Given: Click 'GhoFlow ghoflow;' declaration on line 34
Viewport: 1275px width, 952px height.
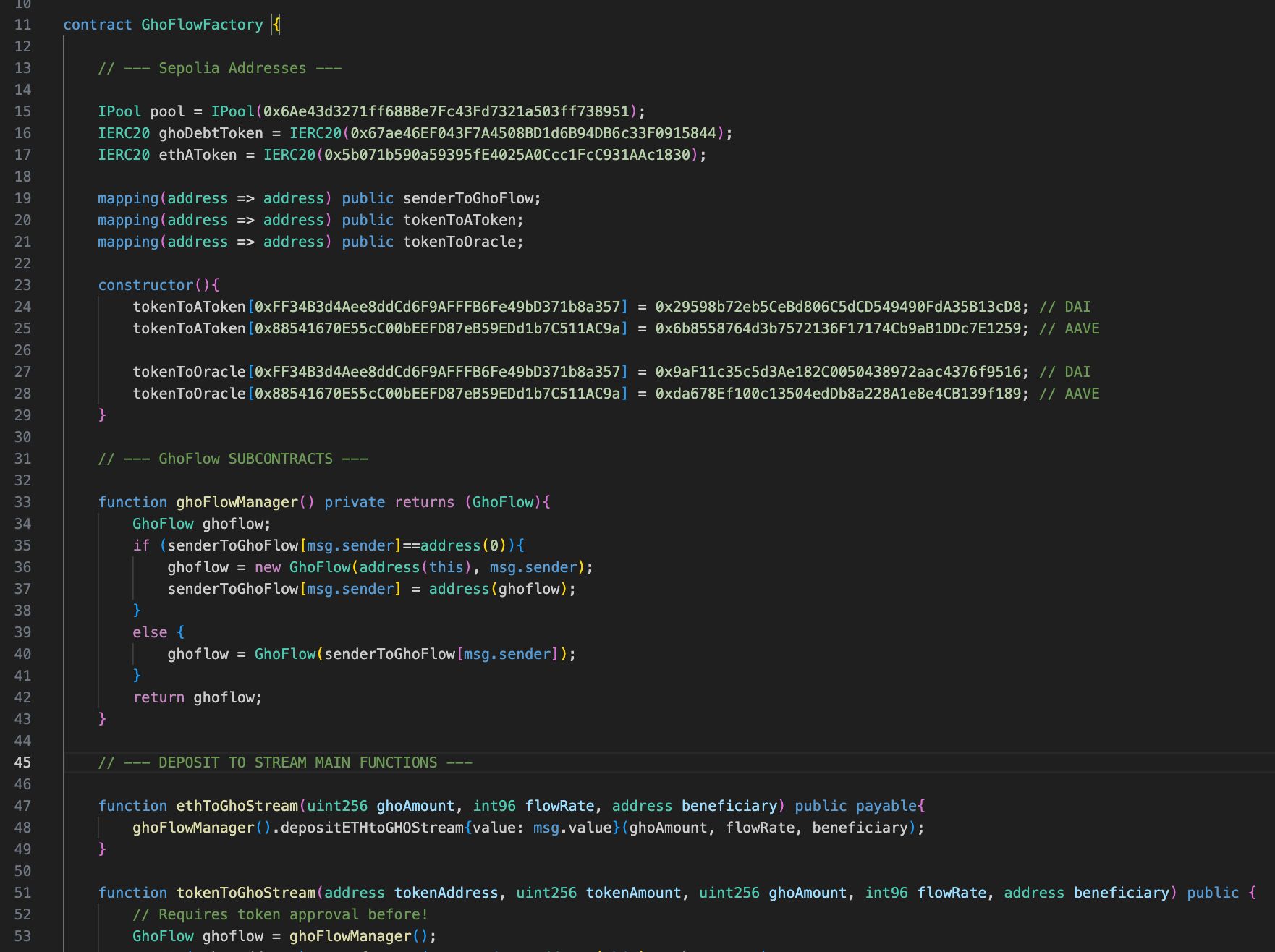Looking at the screenshot, I should 202,524.
